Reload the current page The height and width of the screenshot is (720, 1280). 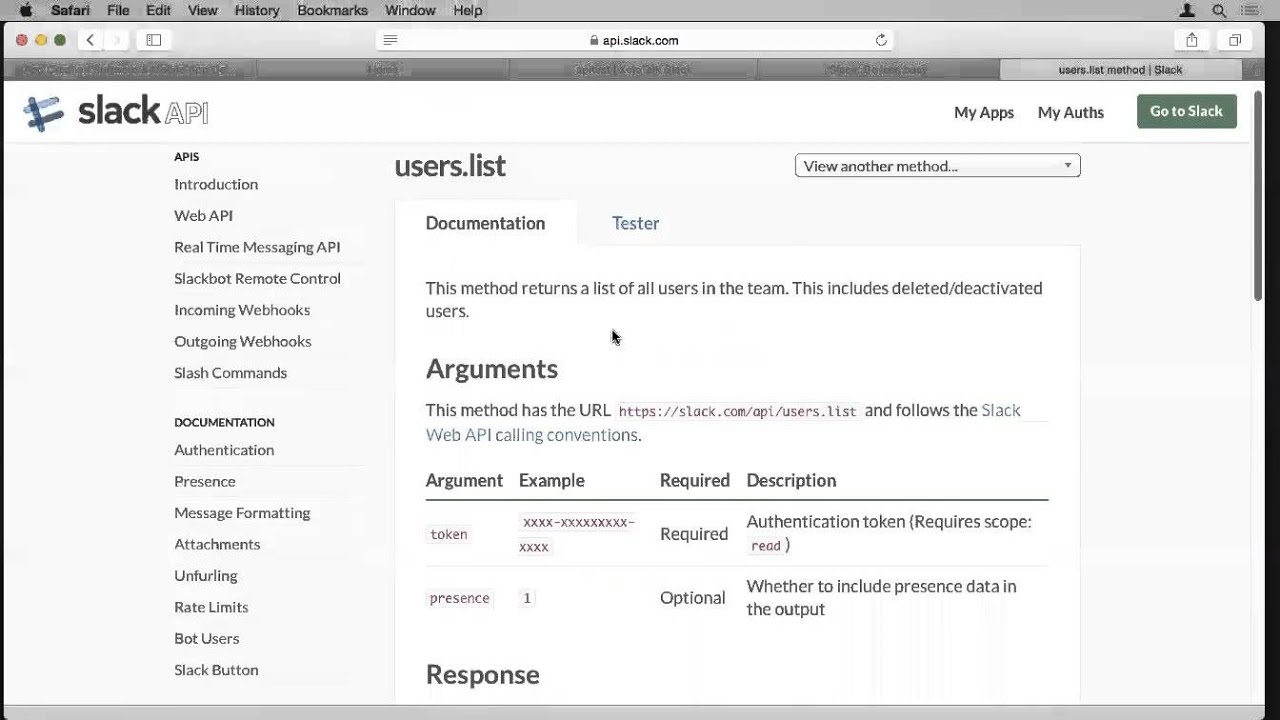pos(881,40)
